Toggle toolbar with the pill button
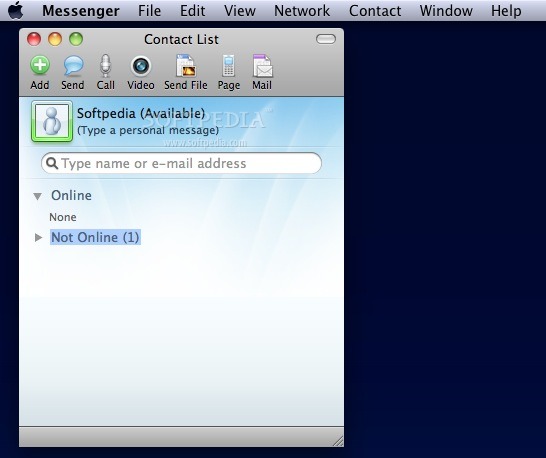546x458 pixels. pos(326,39)
